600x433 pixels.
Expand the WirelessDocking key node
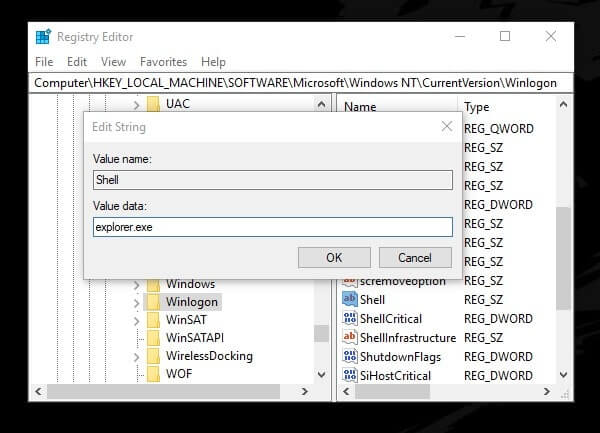(137, 357)
